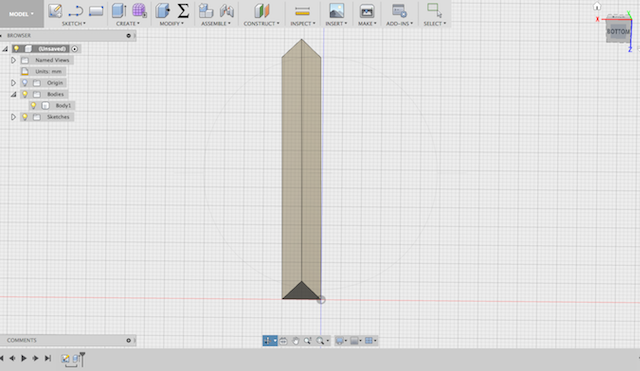Select the Press Pull icon
Viewport: 640px width, 371px height.
162,11
